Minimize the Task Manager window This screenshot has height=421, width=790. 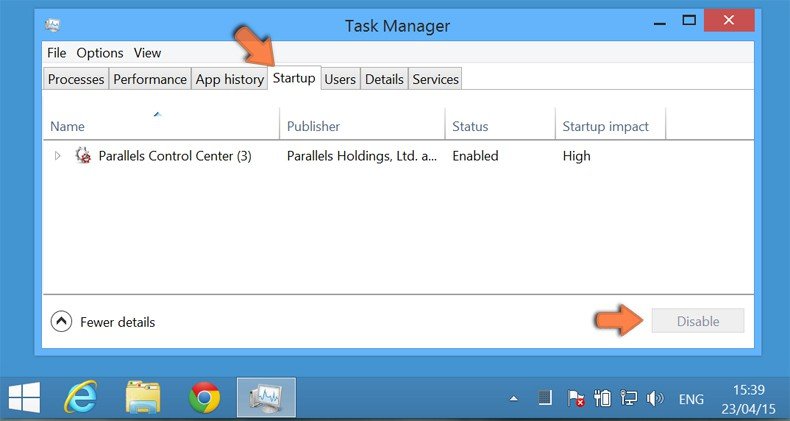(x=660, y=23)
